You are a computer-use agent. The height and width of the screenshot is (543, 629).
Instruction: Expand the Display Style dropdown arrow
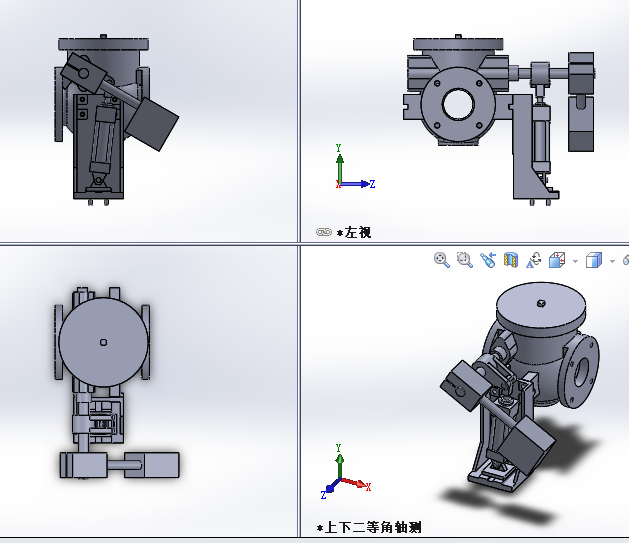tap(612, 261)
